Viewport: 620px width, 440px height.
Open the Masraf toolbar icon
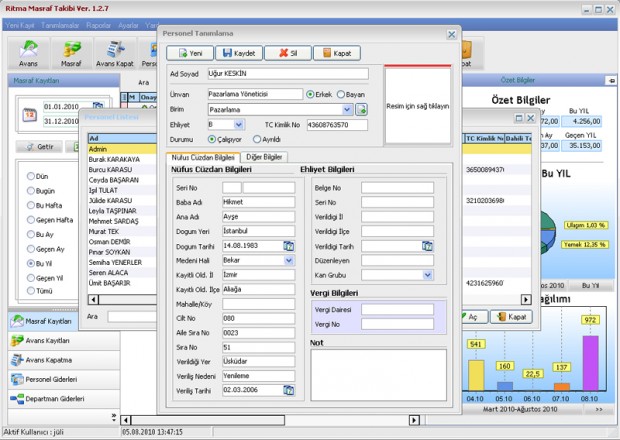71,53
